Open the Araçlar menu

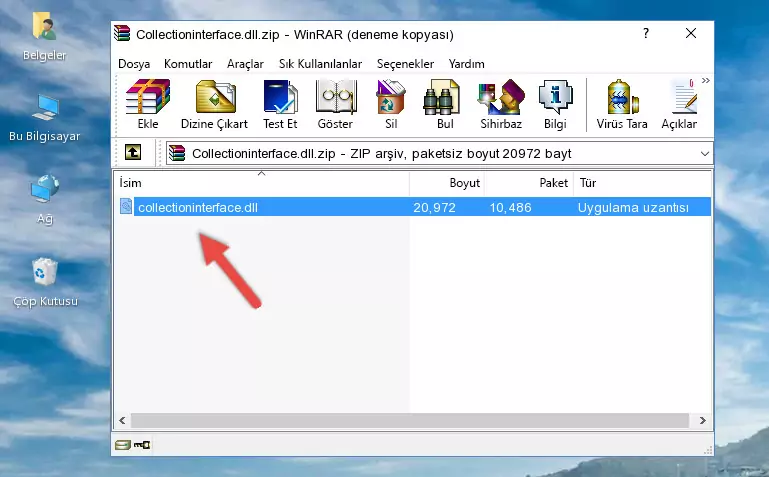click(245, 64)
